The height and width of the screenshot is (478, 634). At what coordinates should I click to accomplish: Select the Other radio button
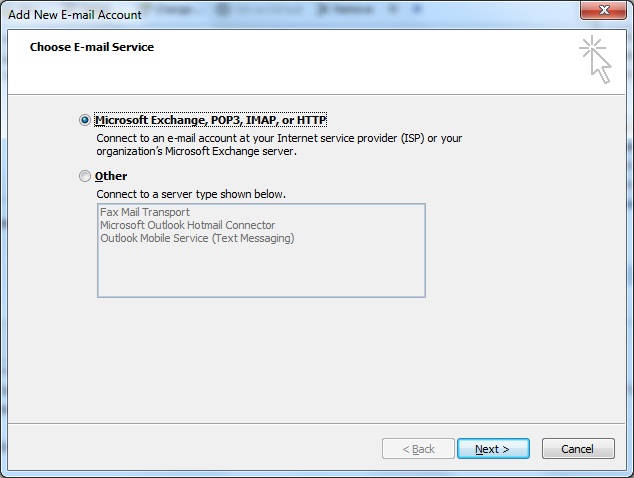tap(85, 176)
